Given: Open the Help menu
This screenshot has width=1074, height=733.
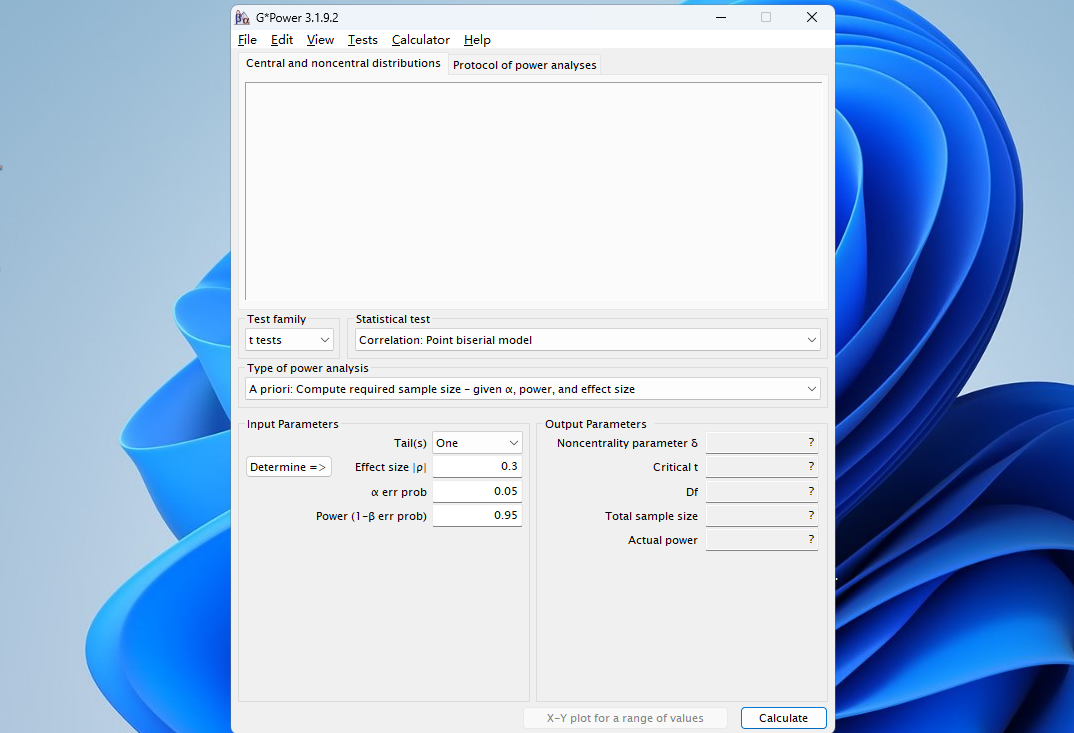Looking at the screenshot, I should 477,40.
